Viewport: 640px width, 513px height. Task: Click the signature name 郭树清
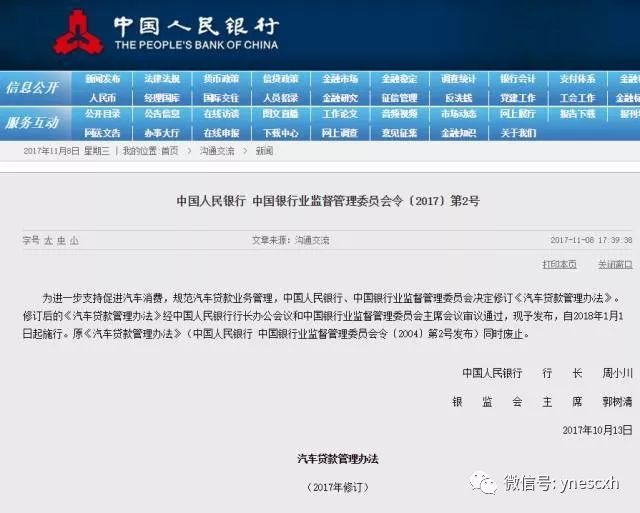pyautogui.click(x=618, y=402)
